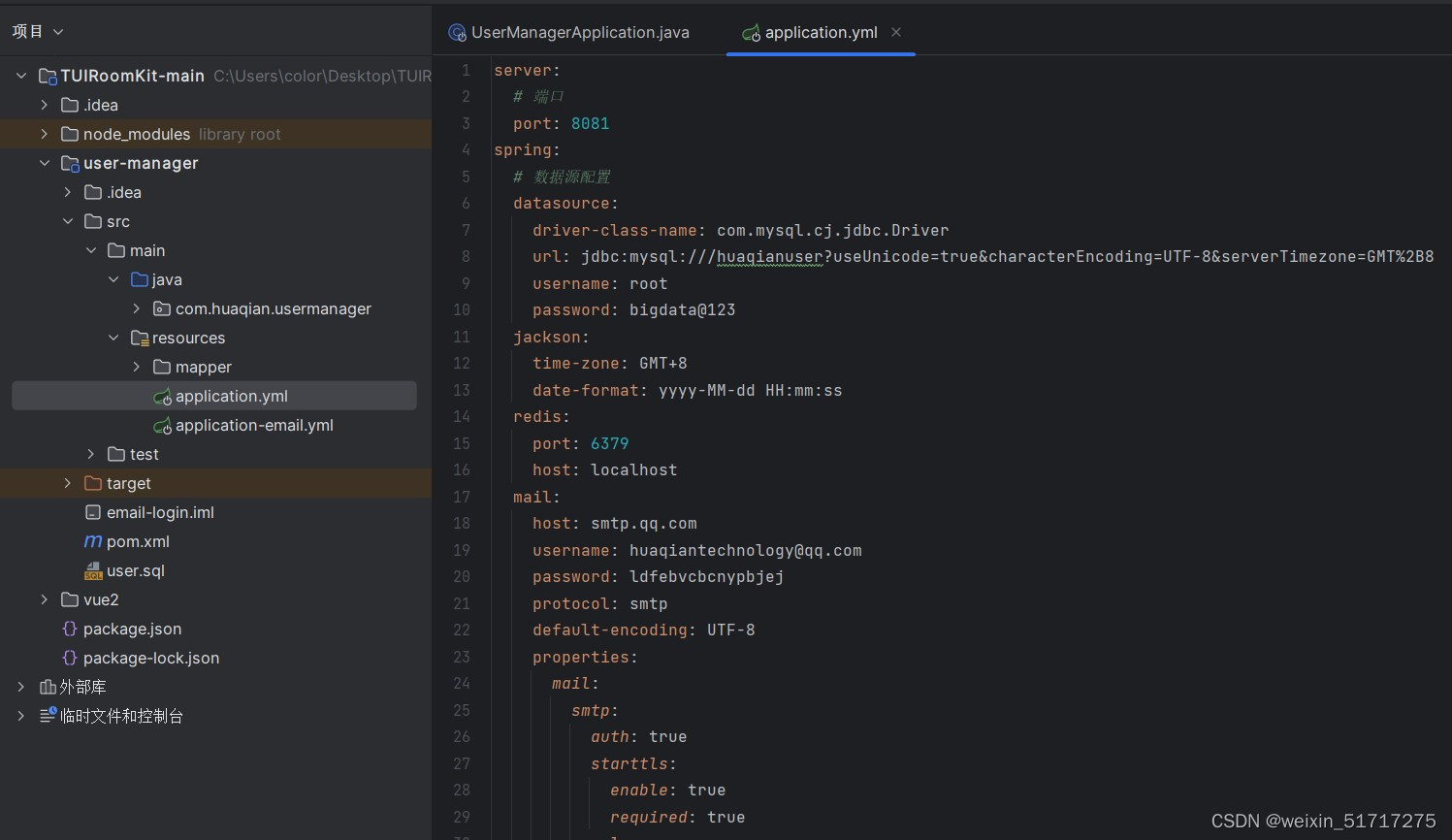Highlight the currently selected application.yml in tree
This screenshot has height=840, width=1452.
(231, 396)
